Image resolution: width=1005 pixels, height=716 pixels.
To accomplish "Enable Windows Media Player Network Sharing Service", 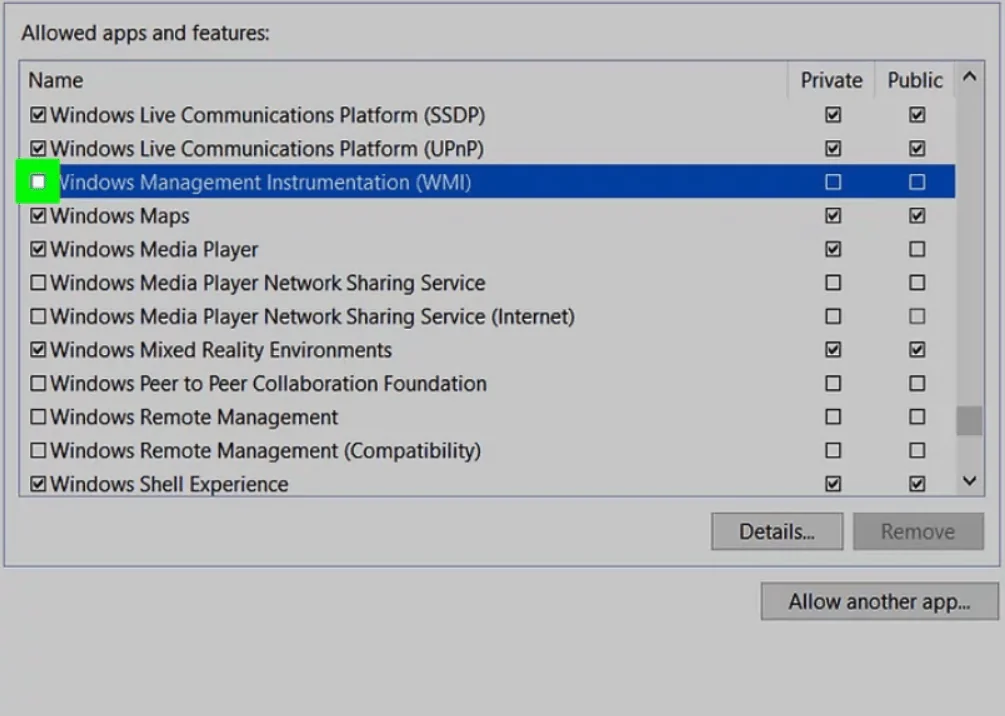I will (37, 282).
